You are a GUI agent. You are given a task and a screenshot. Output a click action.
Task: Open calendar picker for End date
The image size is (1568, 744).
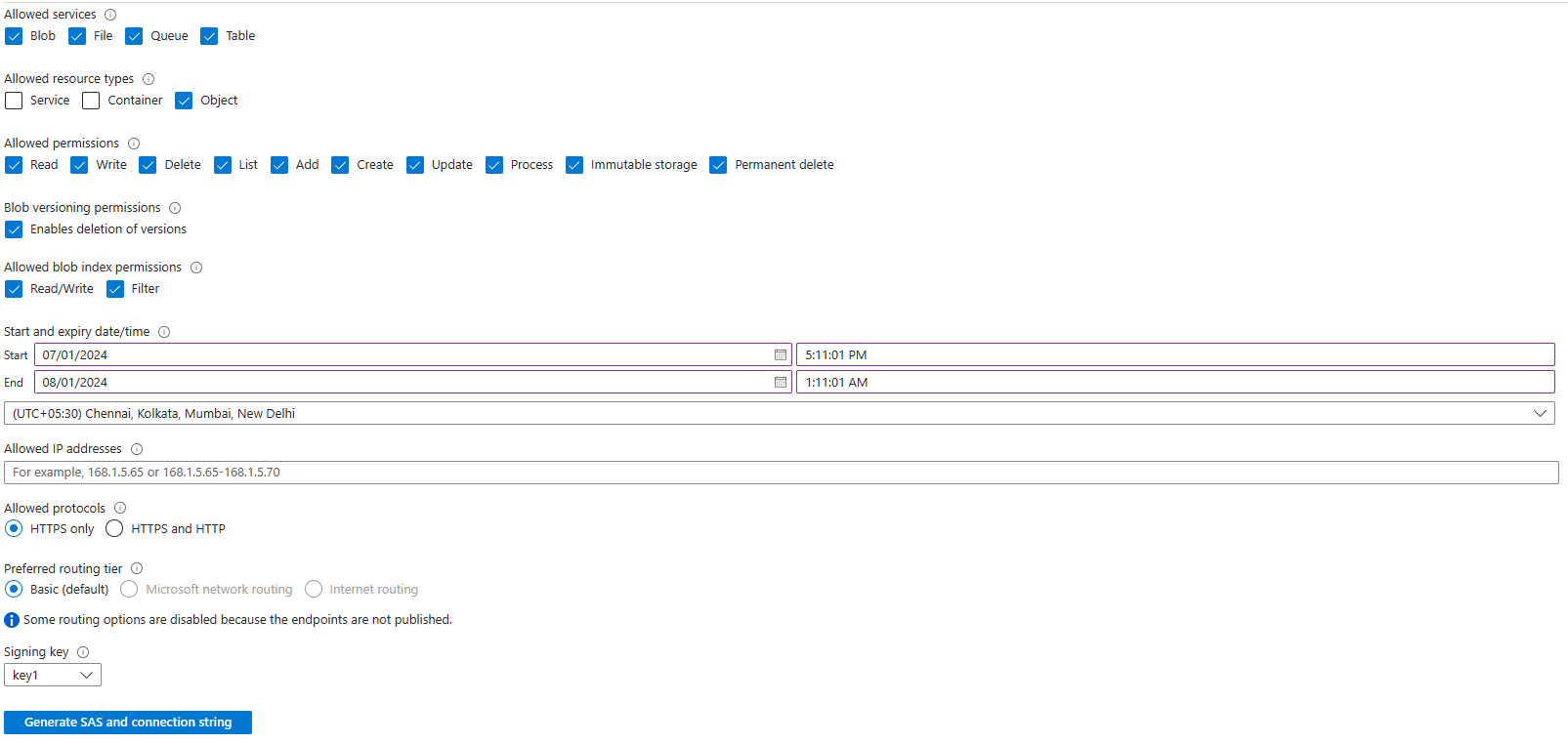tap(780, 383)
